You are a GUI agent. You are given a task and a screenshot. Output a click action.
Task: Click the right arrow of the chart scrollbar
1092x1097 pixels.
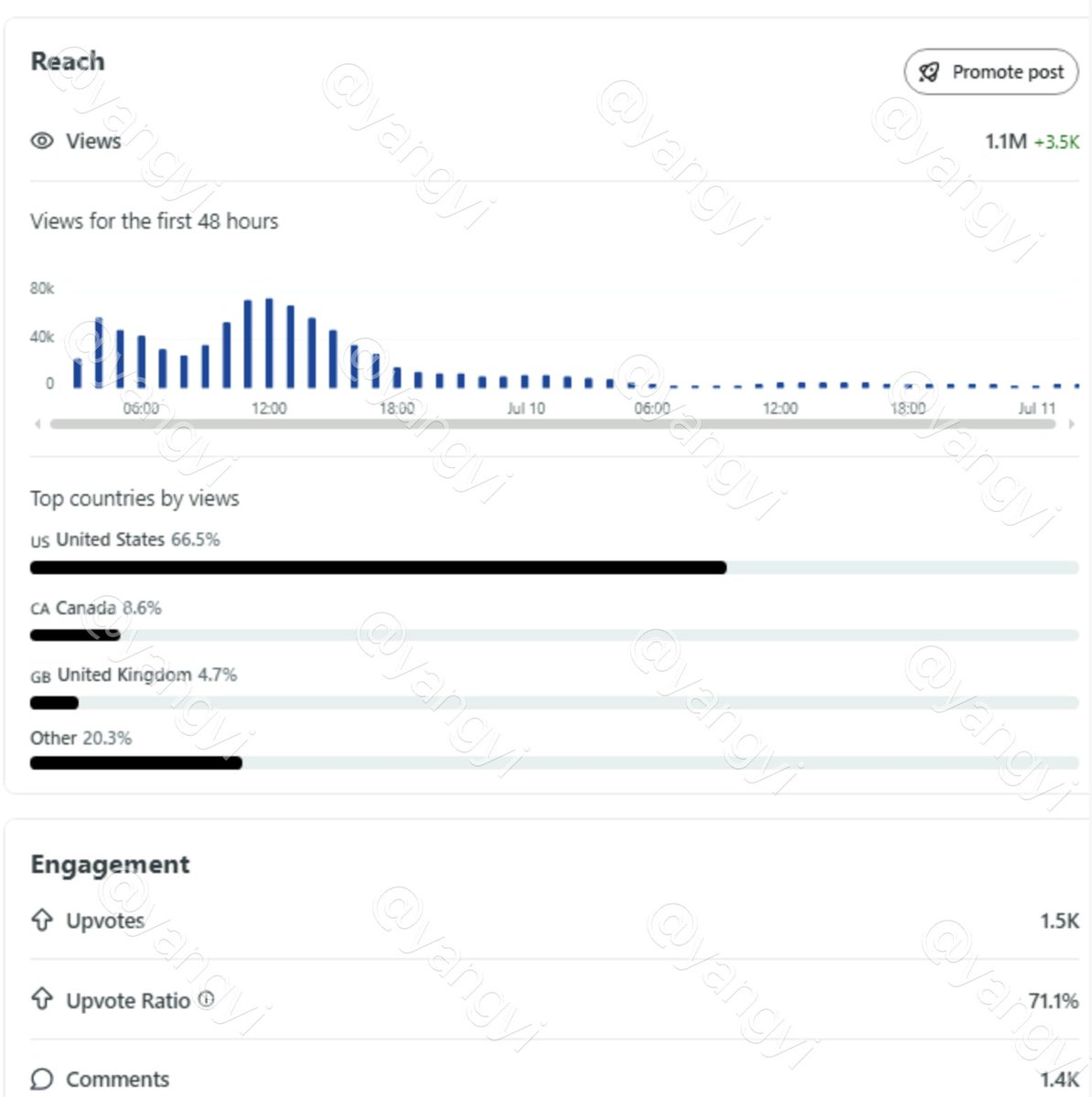click(x=1072, y=424)
